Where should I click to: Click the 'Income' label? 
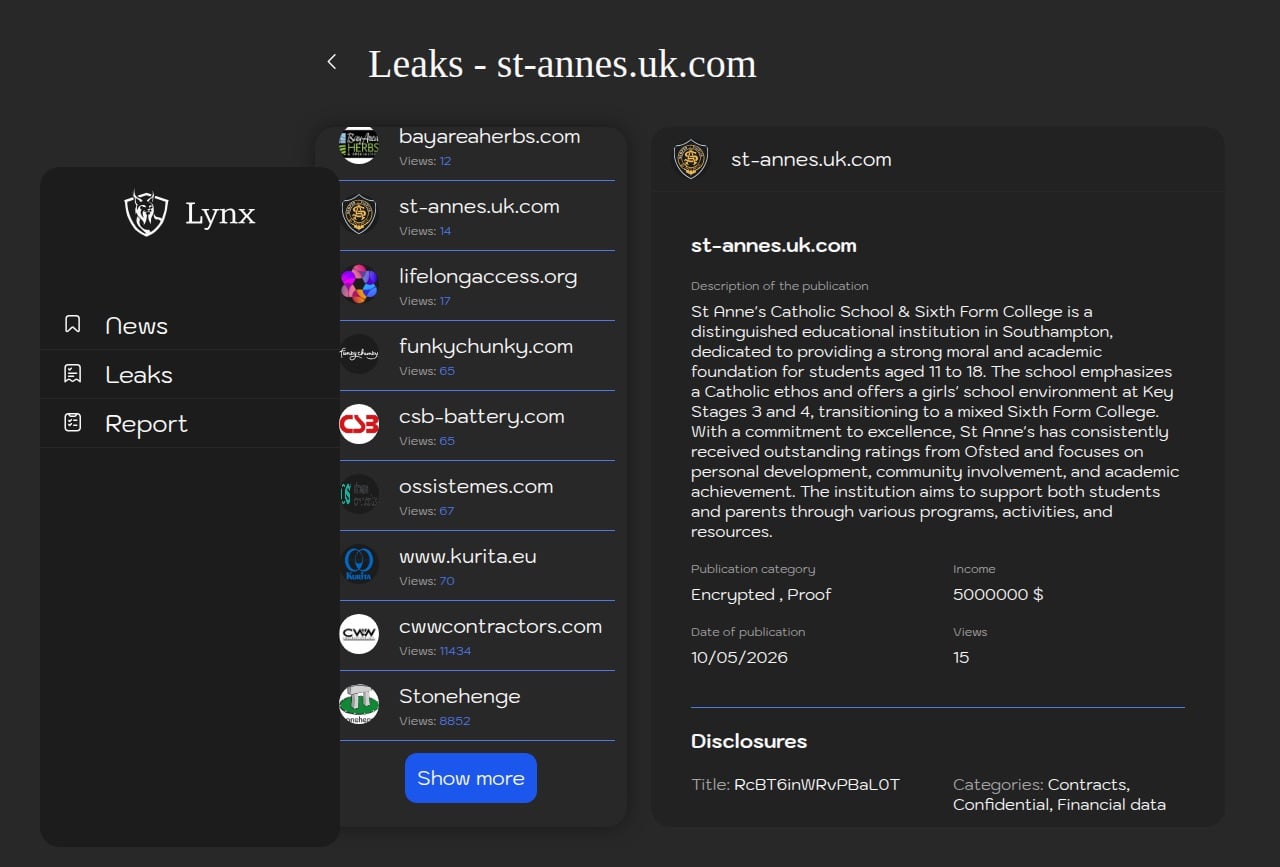pyautogui.click(x=974, y=568)
